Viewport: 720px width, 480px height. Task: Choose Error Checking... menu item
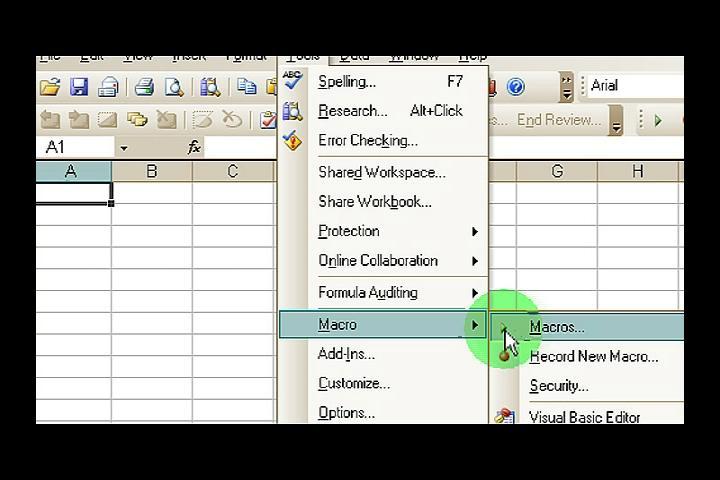383,140
